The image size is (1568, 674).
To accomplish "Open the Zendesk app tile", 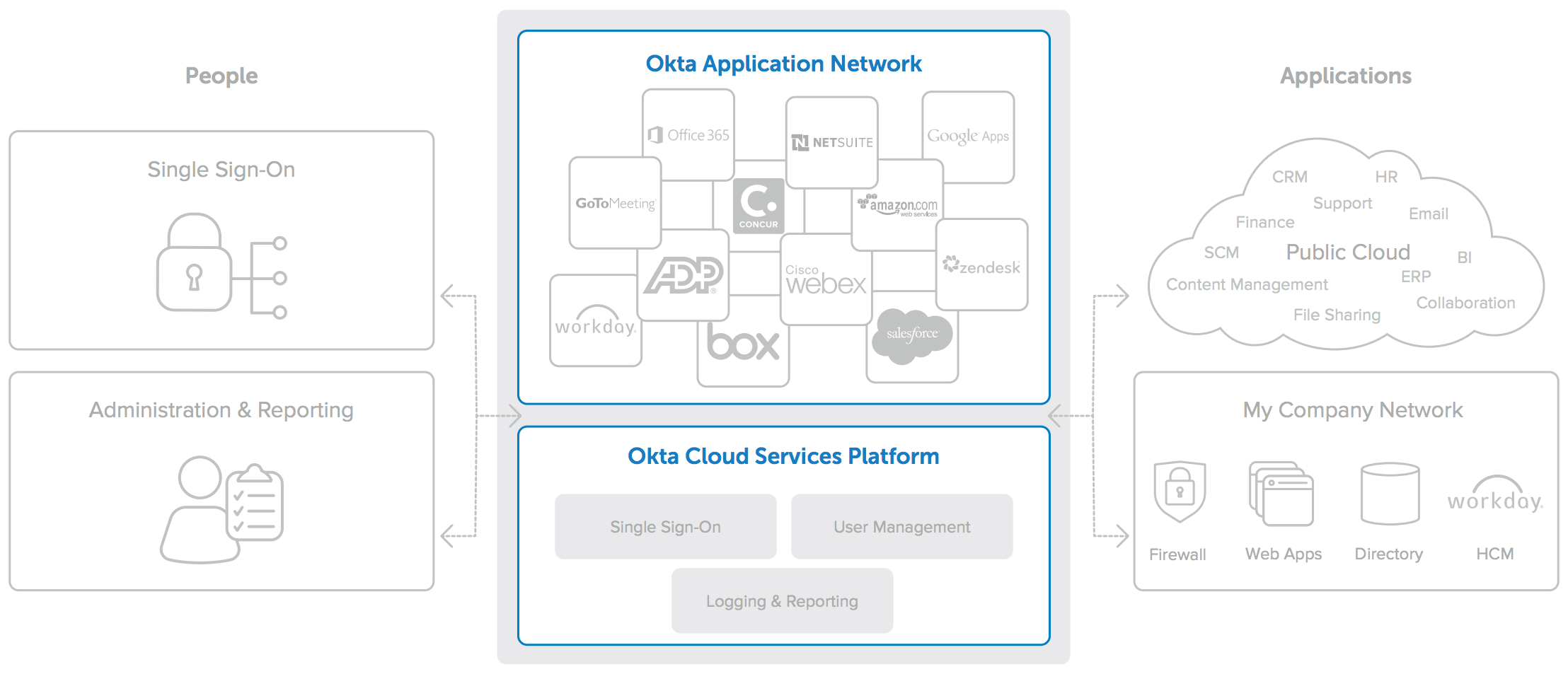I will [x=982, y=265].
